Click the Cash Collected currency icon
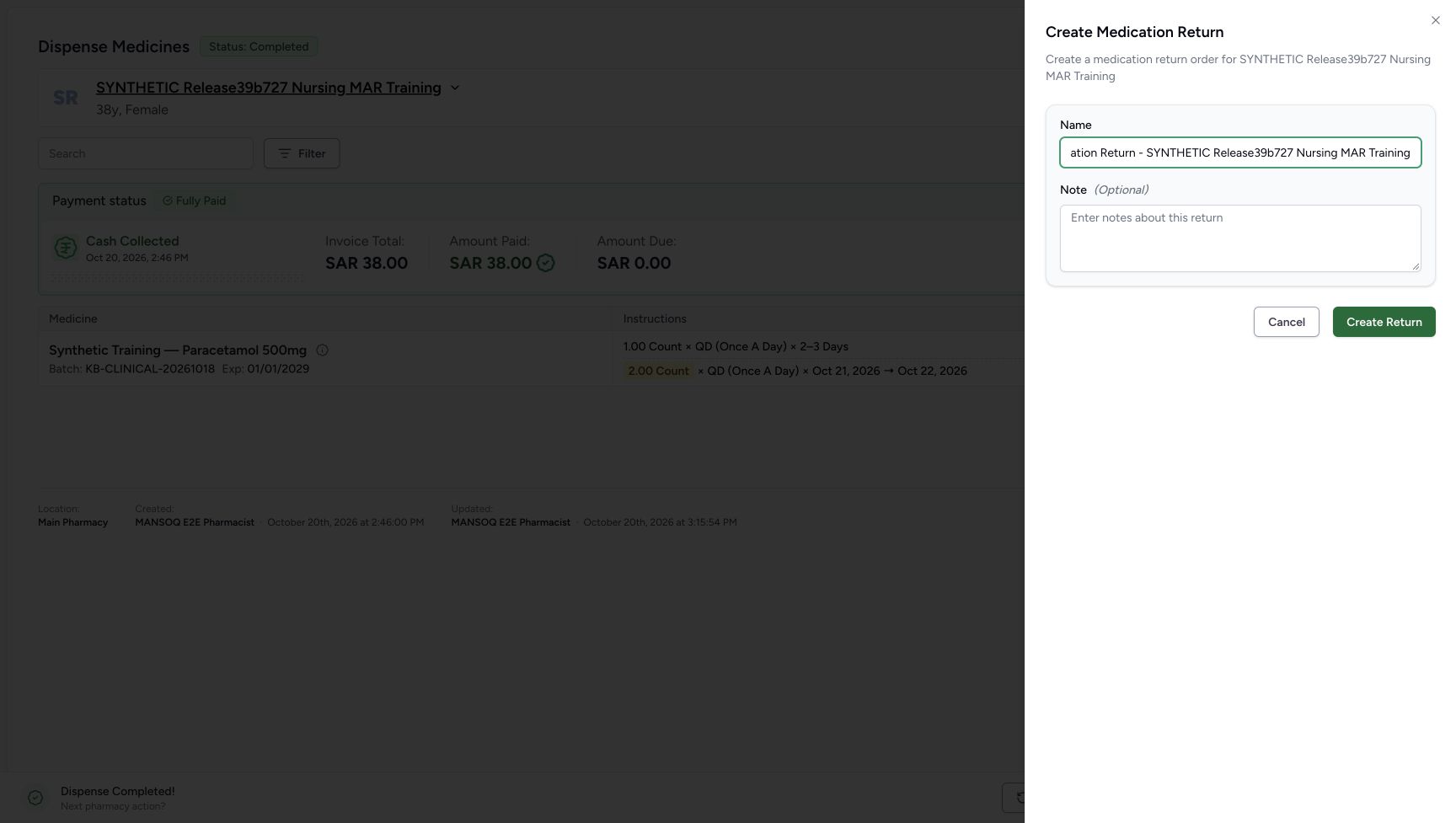Screen dimensions: 1456x823 (x=66, y=248)
